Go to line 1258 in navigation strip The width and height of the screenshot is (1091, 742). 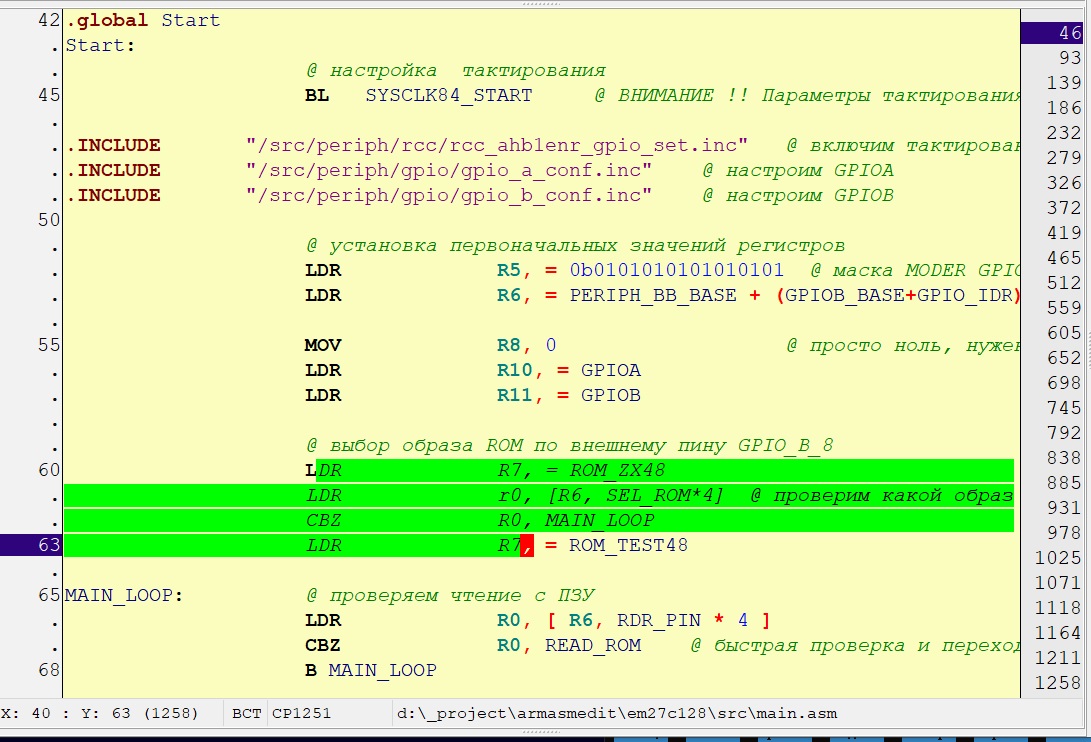click(x=1059, y=683)
